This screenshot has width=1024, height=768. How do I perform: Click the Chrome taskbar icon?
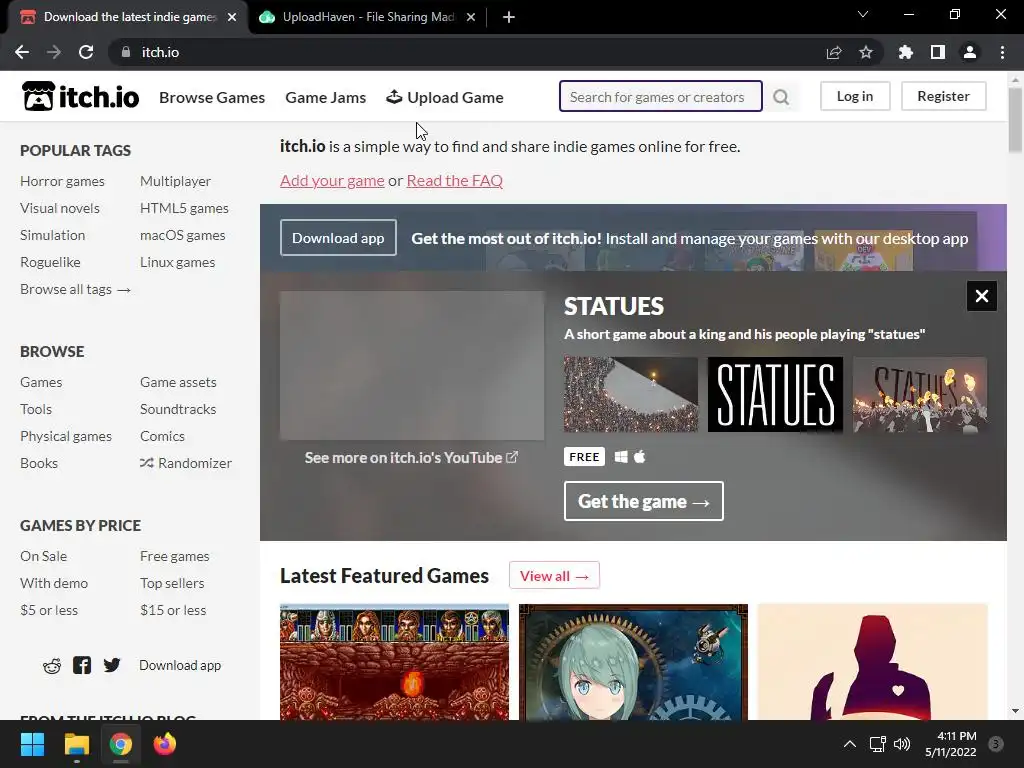tap(121, 744)
